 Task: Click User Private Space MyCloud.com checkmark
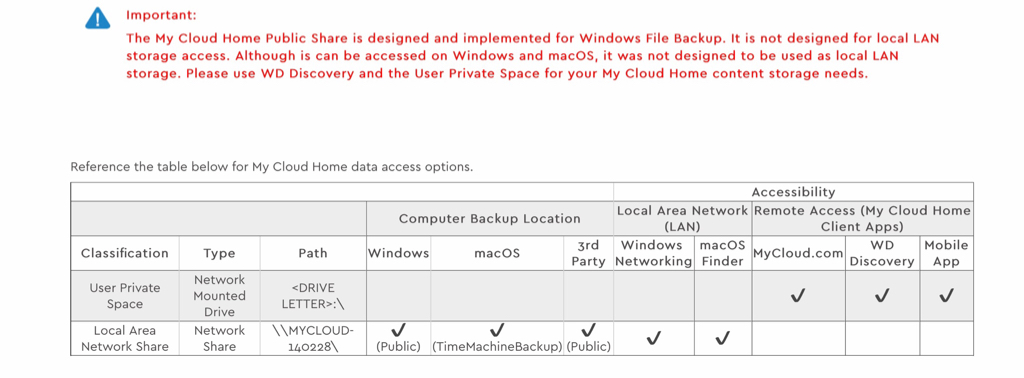[797, 296]
